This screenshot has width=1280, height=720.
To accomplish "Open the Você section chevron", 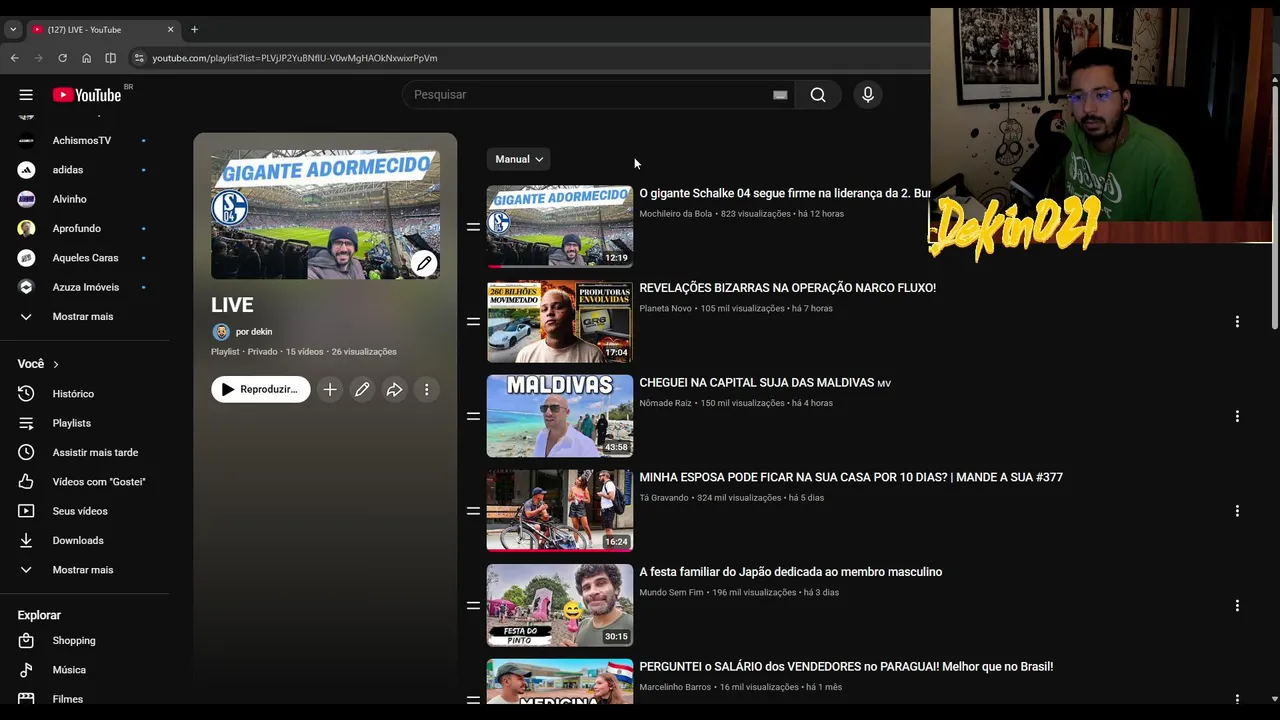I will 56,364.
